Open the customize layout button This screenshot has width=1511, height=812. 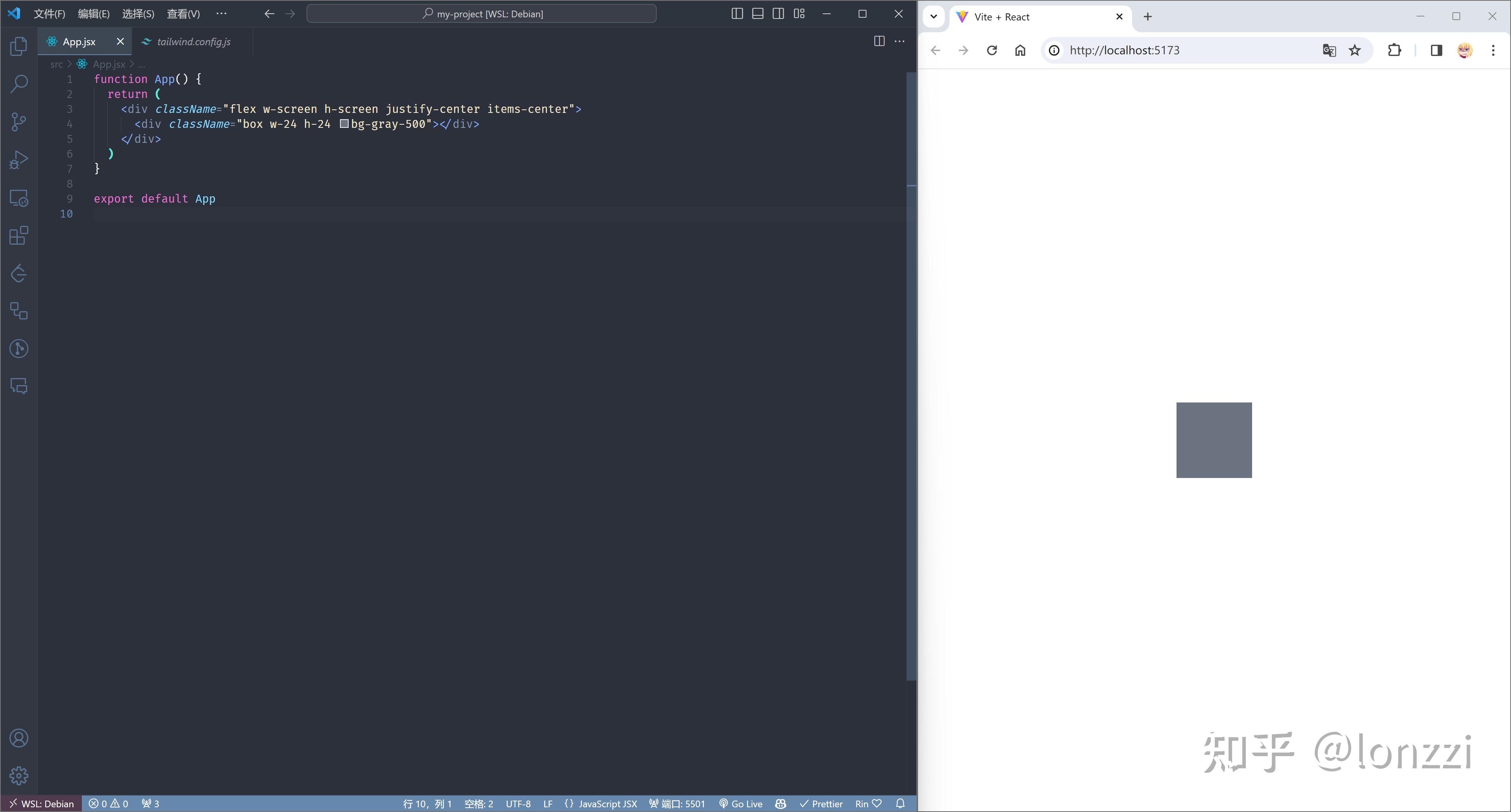pyautogui.click(x=799, y=13)
